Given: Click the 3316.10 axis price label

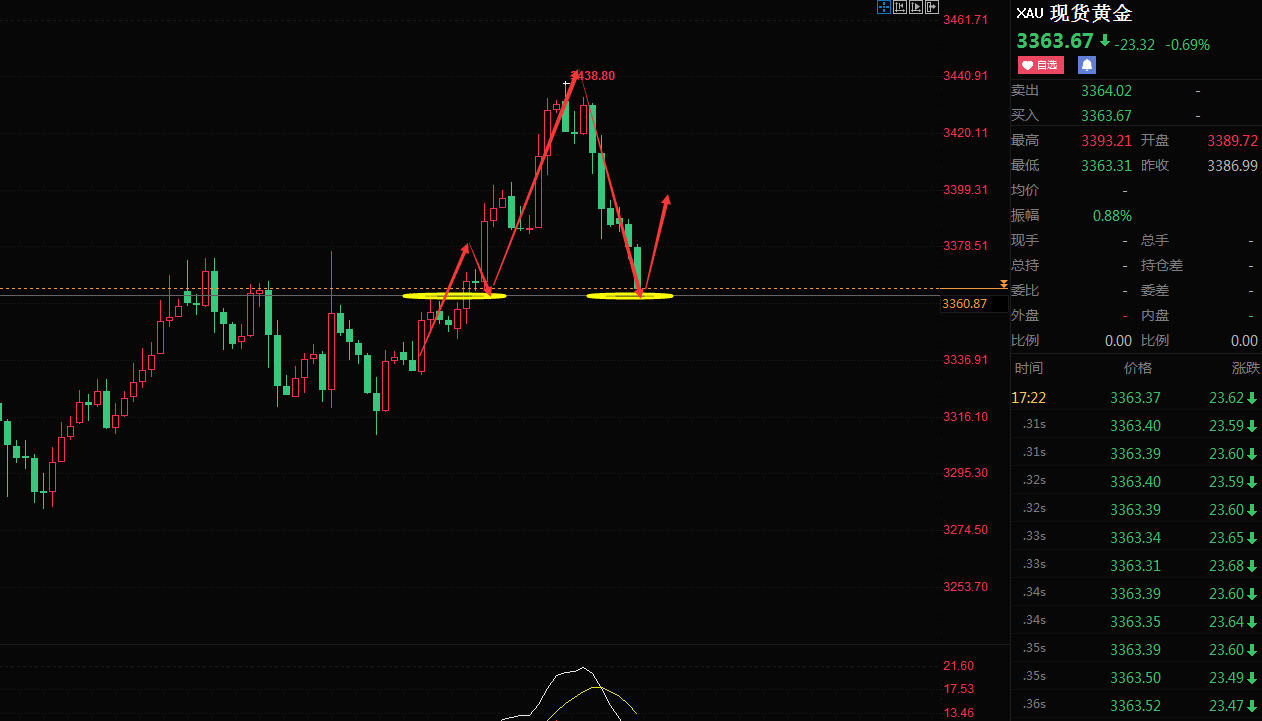Looking at the screenshot, I should pyautogui.click(x=966, y=417).
